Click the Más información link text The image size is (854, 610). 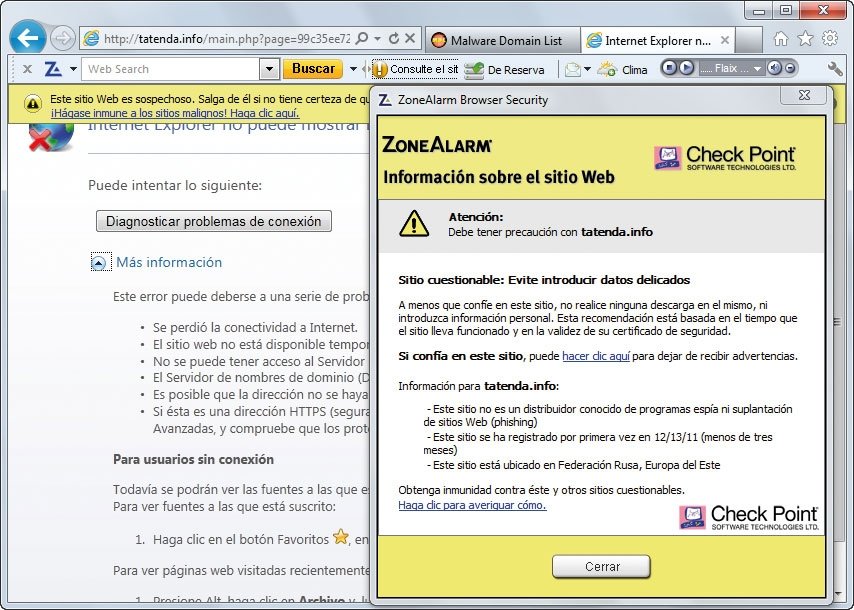click(169, 263)
